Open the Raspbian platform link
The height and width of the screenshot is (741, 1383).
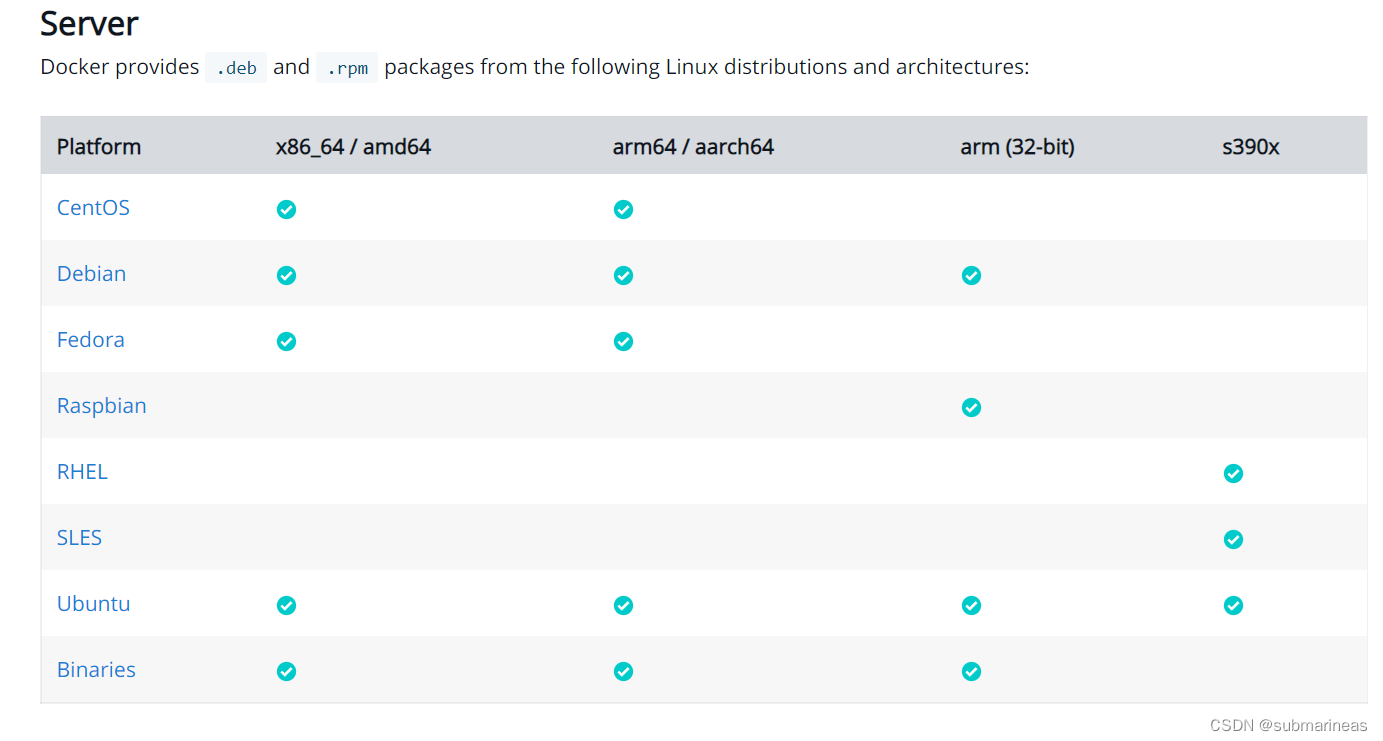pyautogui.click(x=102, y=406)
